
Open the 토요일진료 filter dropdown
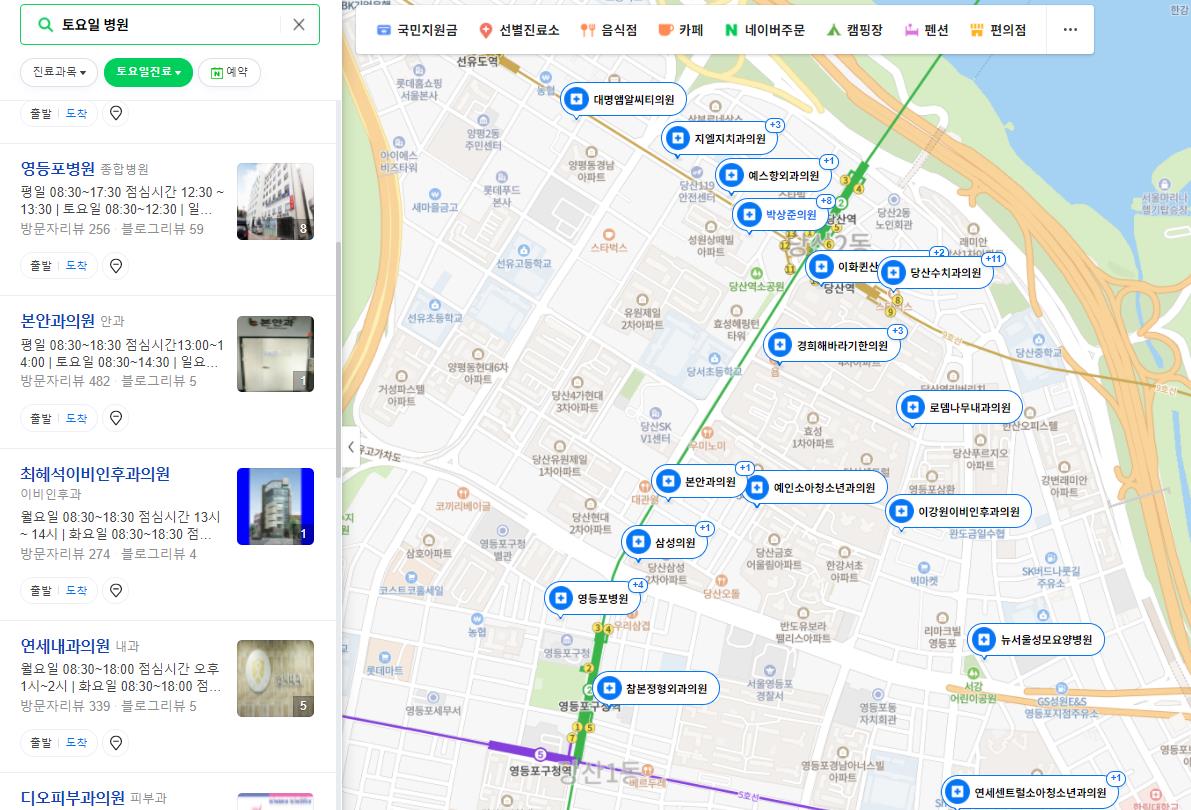(x=148, y=72)
